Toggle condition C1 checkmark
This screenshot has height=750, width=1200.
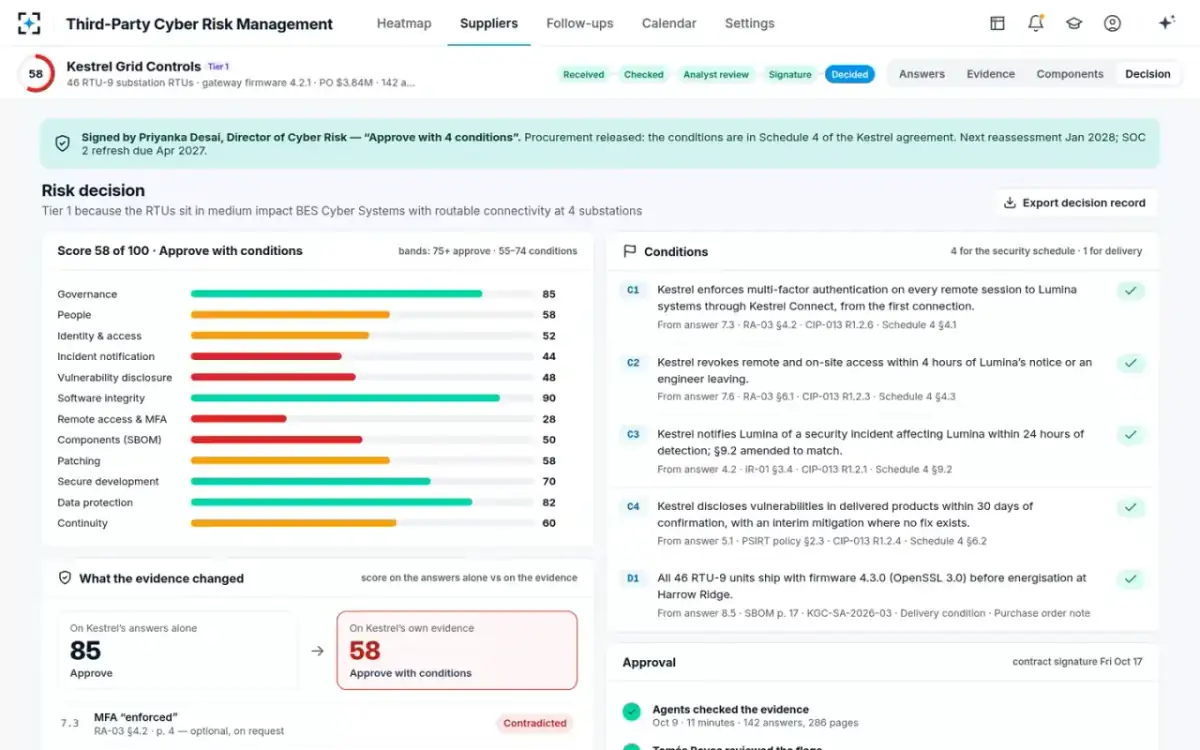pyautogui.click(x=1131, y=291)
